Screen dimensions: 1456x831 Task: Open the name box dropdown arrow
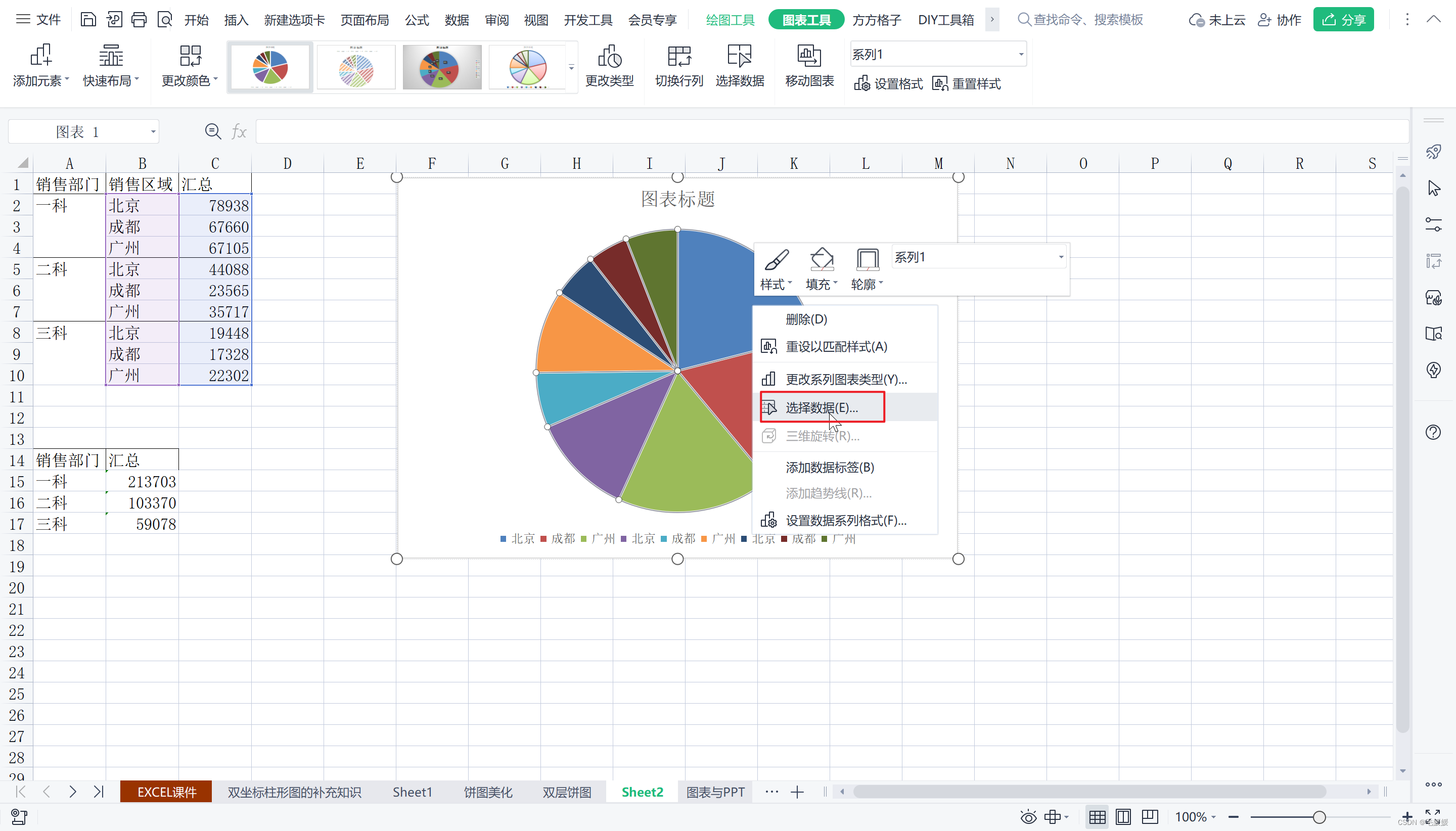coord(153,132)
